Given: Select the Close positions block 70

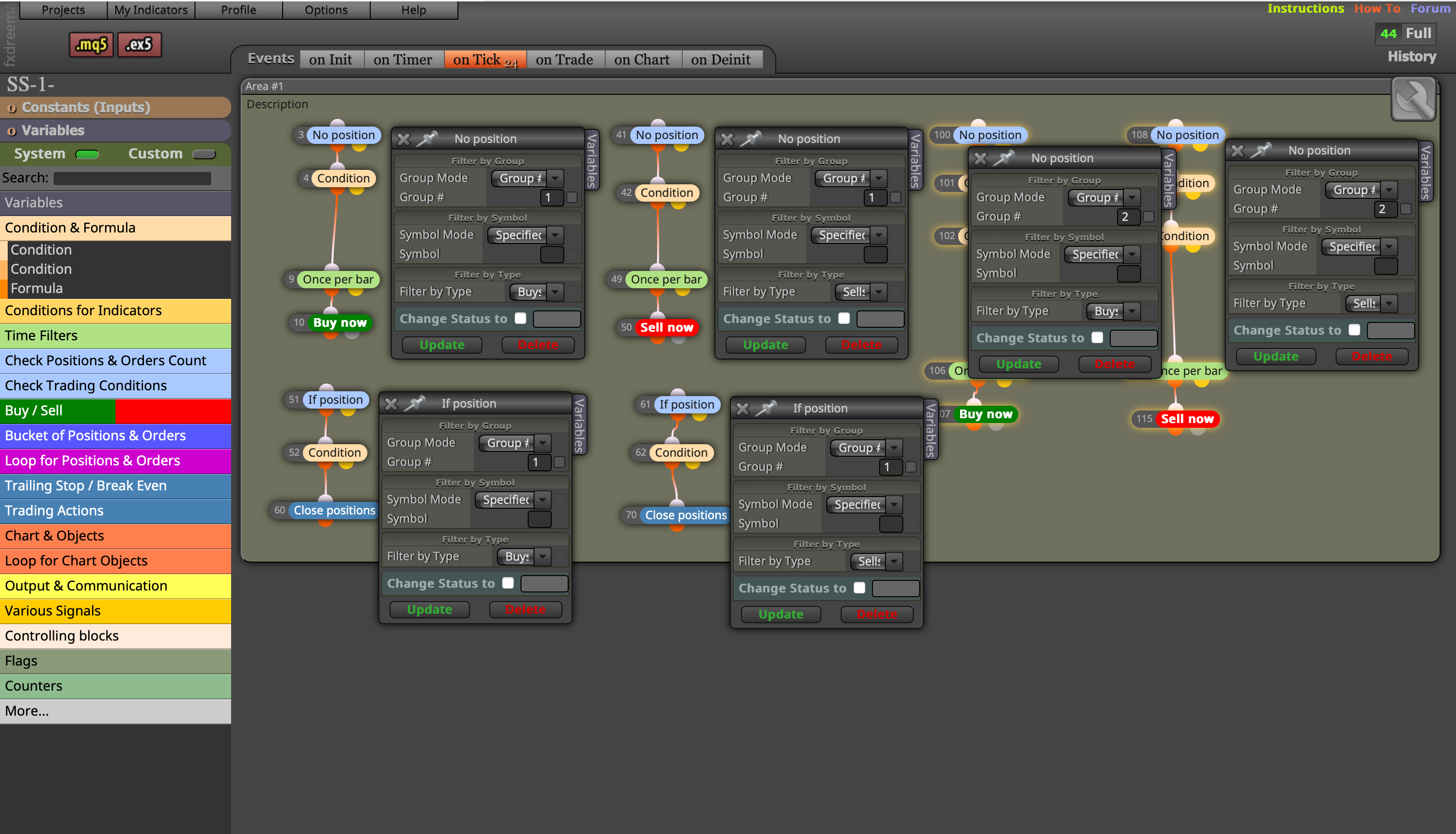Looking at the screenshot, I should click(x=685, y=515).
